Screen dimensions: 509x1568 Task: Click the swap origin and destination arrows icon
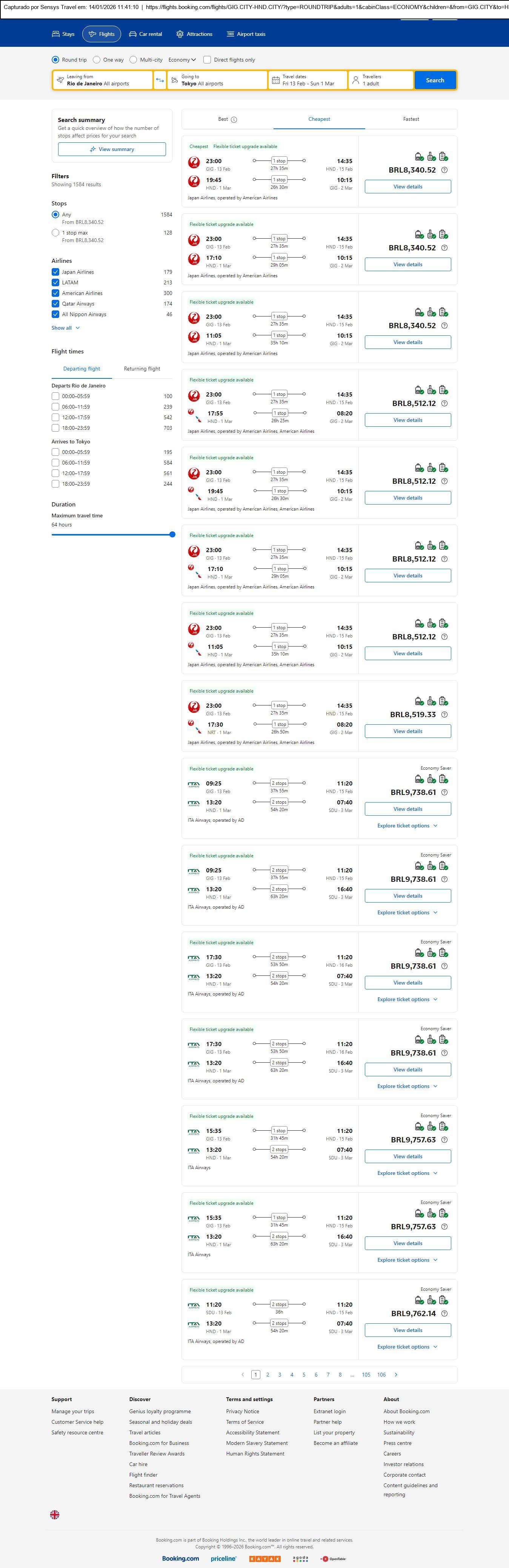point(160,80)
